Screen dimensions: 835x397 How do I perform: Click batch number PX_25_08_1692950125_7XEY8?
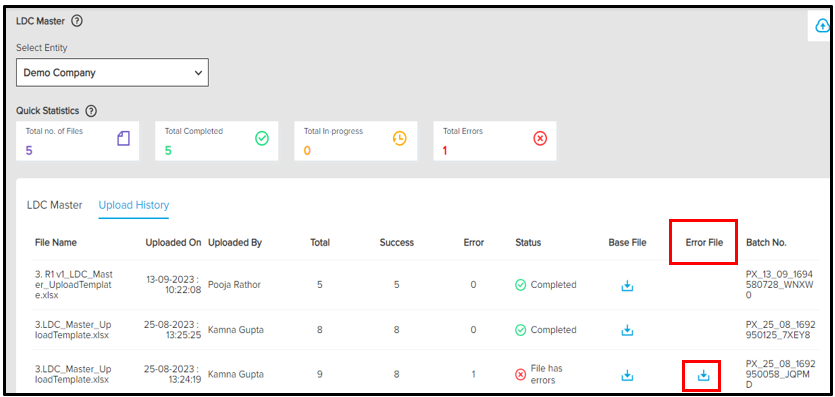779,330
